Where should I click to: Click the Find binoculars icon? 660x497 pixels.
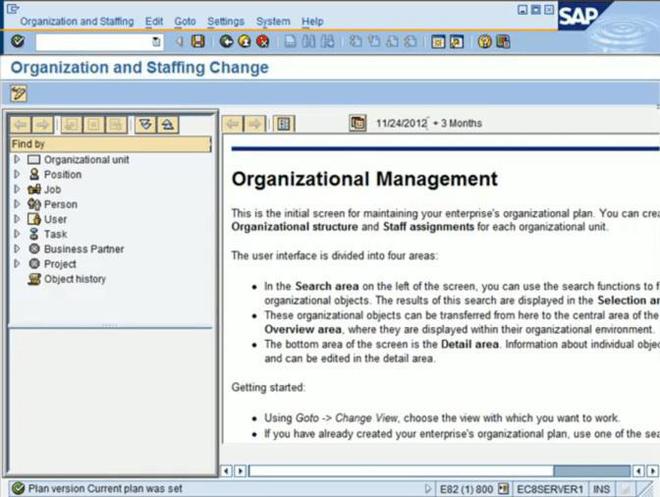(x=309, y=41)
